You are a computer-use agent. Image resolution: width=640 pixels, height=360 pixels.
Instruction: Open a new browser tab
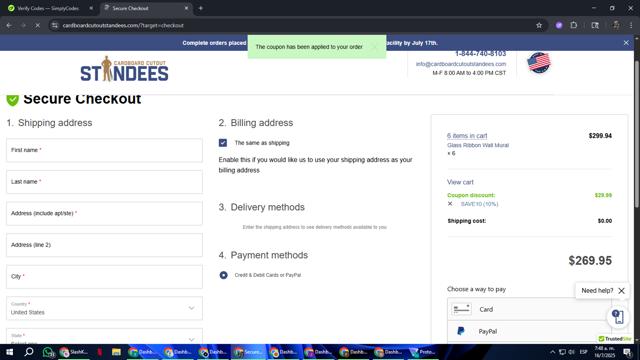[200, 8]
